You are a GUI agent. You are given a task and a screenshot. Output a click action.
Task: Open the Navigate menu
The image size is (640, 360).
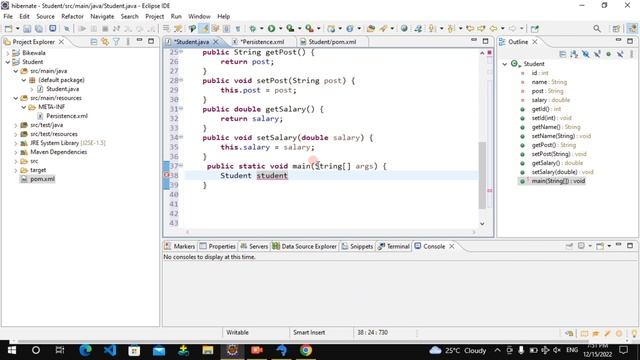102,16
